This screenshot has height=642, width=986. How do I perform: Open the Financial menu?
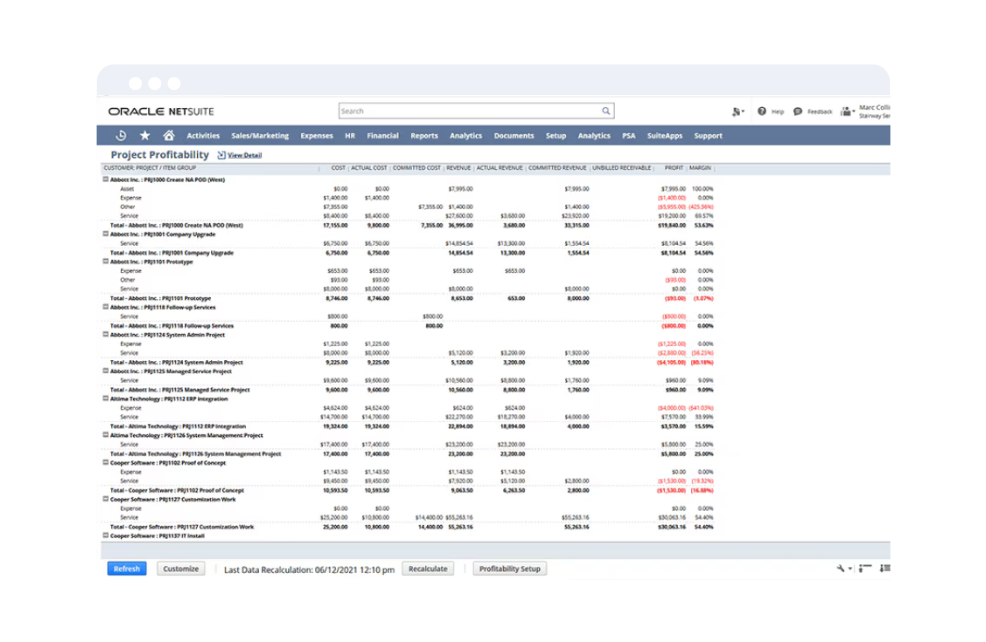tap(382, 136)
